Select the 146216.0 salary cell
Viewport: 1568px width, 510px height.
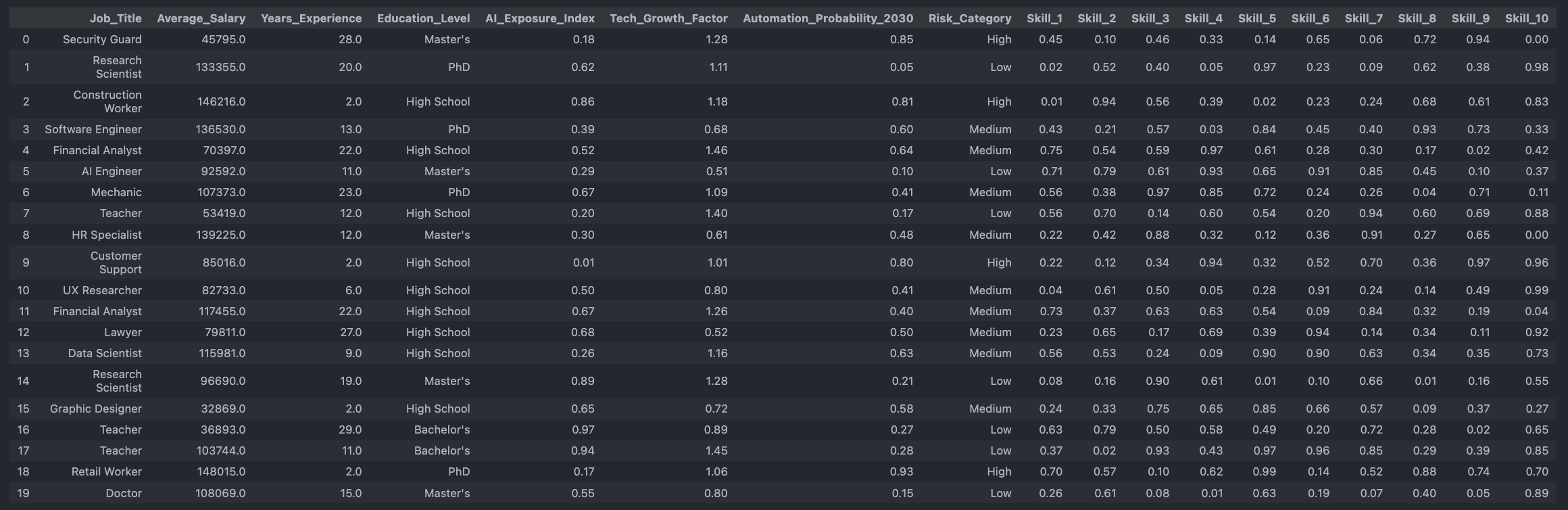point(221,101)
